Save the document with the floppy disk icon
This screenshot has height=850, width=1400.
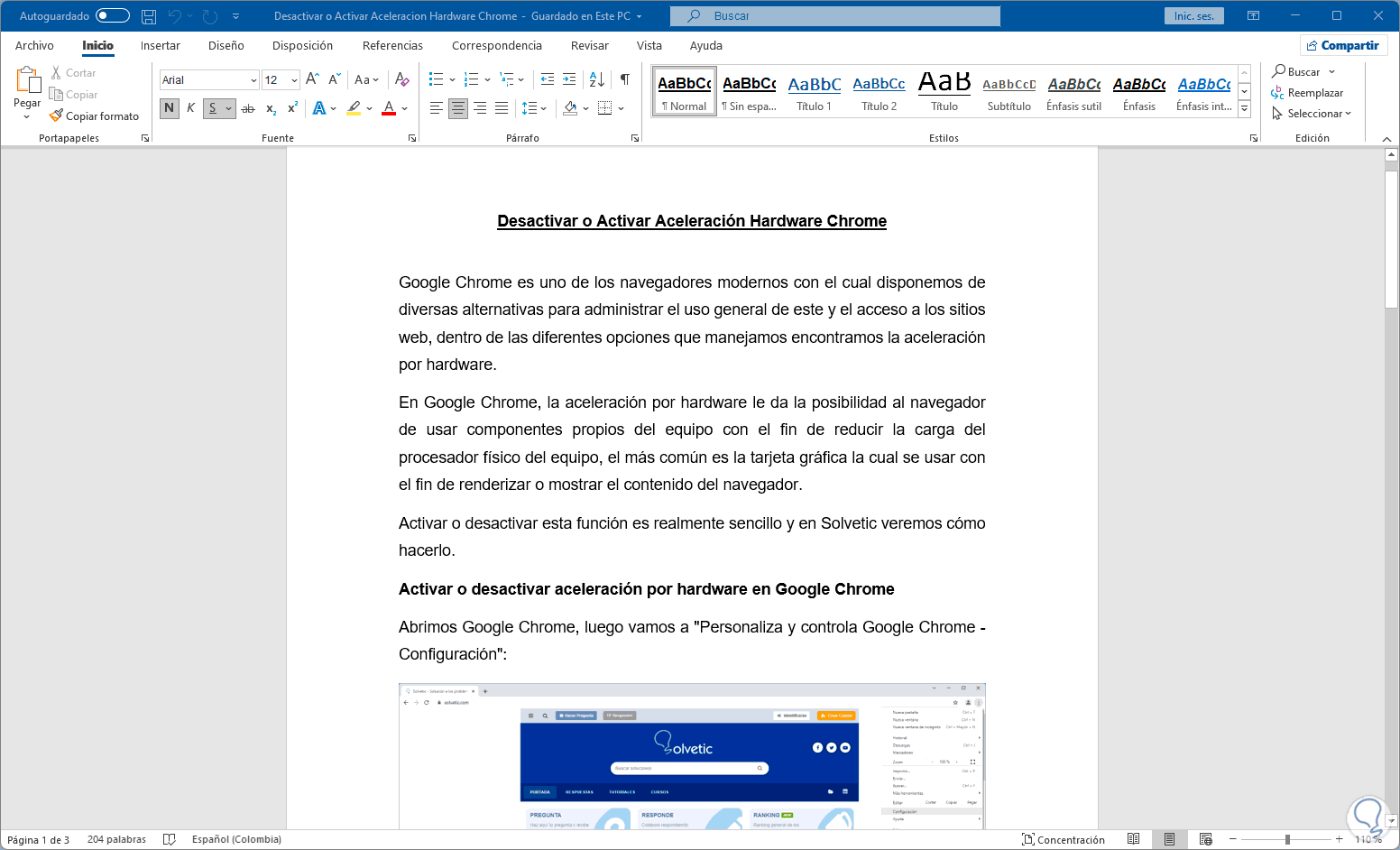click(149, 16)
